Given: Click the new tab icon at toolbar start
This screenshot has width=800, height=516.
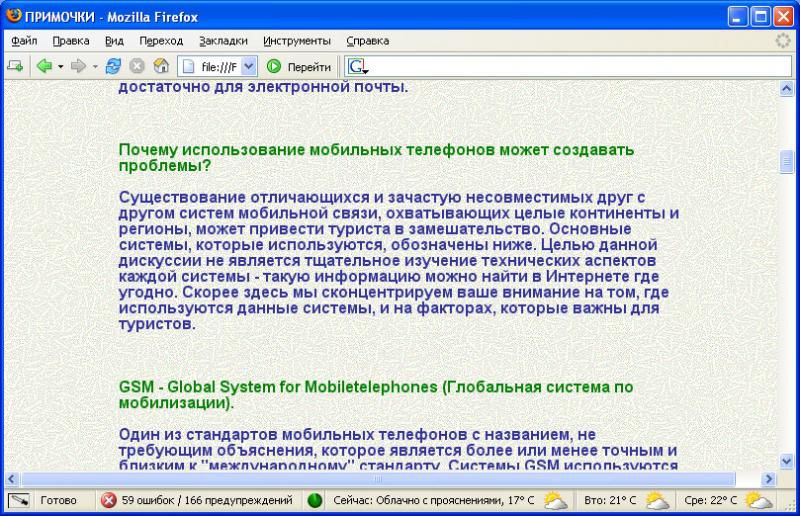Looking at the screenshot, I should (15, 66).
